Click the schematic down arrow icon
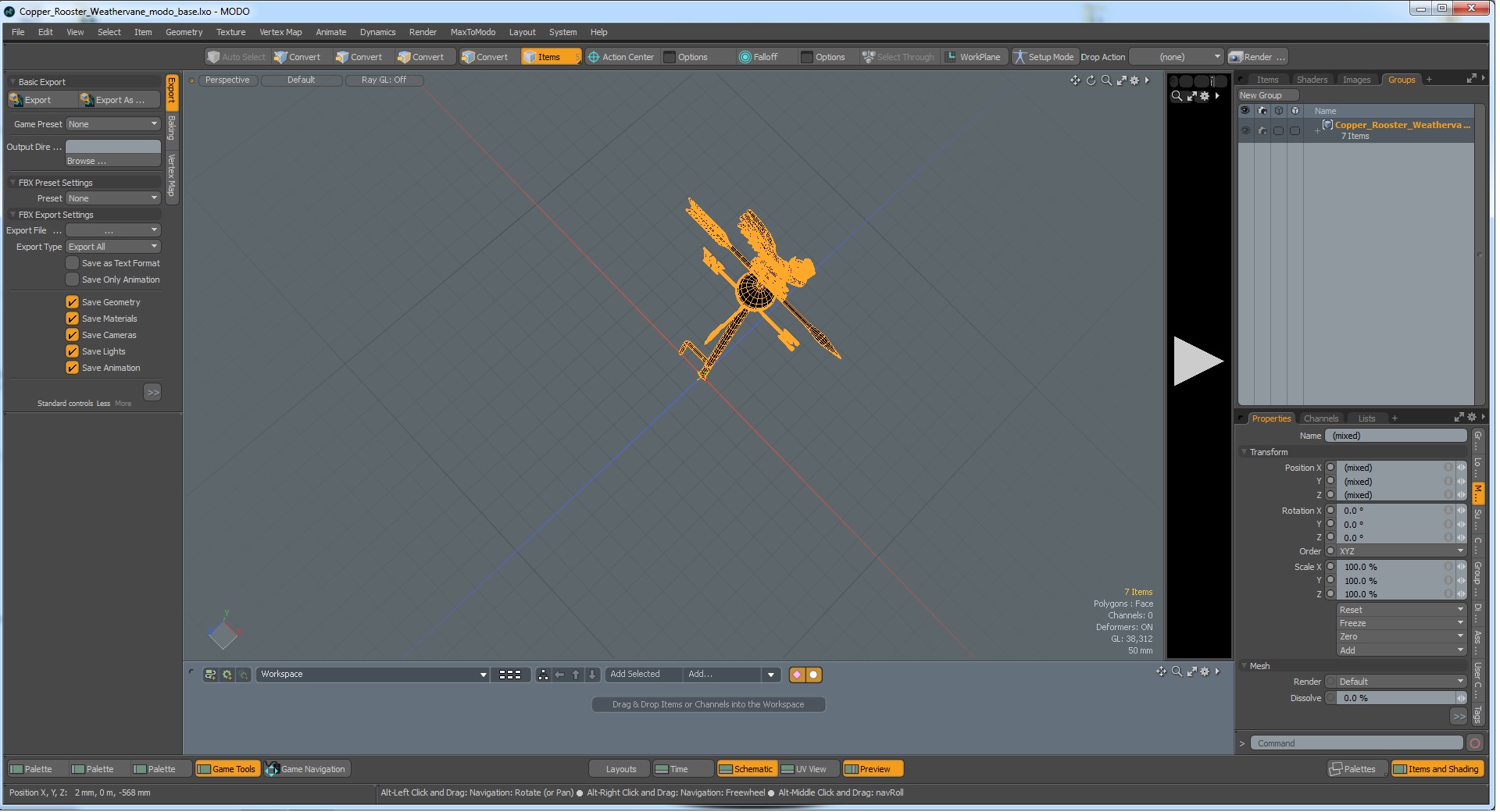 [x=592, y=675]
